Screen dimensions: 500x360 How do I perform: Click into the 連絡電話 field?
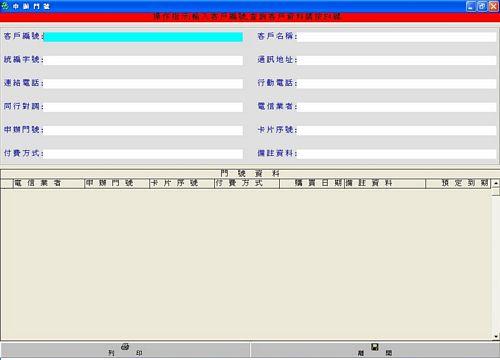143,84
